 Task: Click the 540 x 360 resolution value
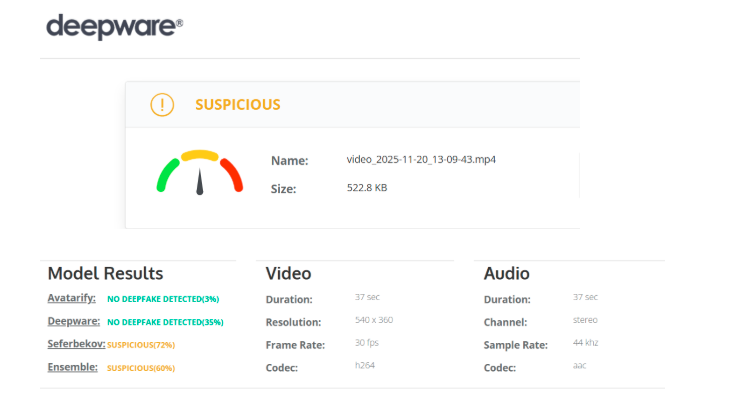point(375,321)
